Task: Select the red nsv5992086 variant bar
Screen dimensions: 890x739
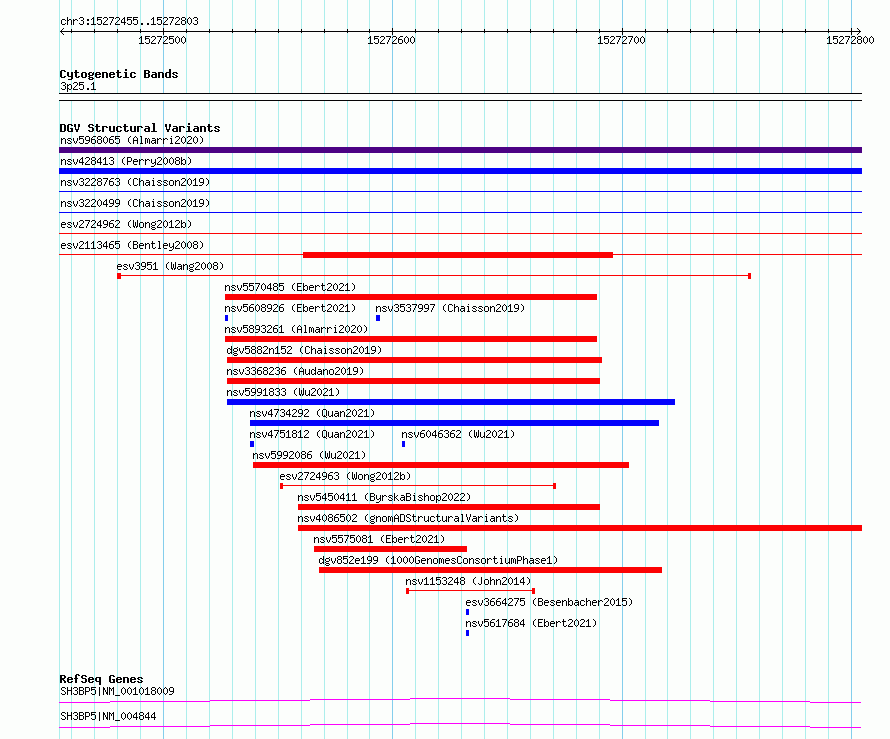Action: click(441, 465)
